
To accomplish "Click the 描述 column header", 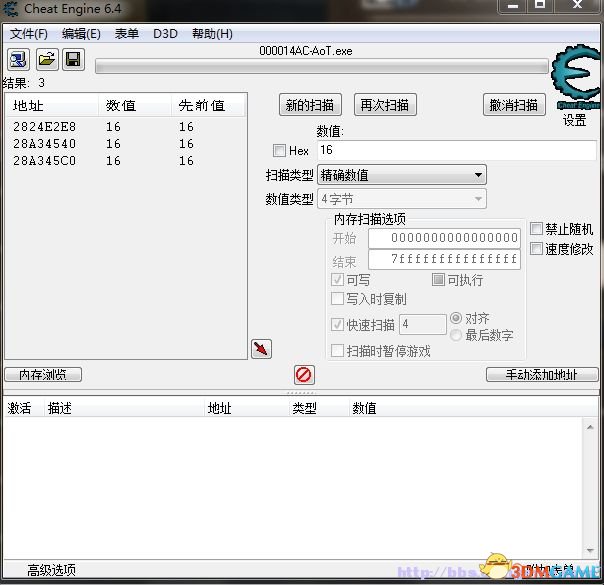I will [x=123, y=408].
